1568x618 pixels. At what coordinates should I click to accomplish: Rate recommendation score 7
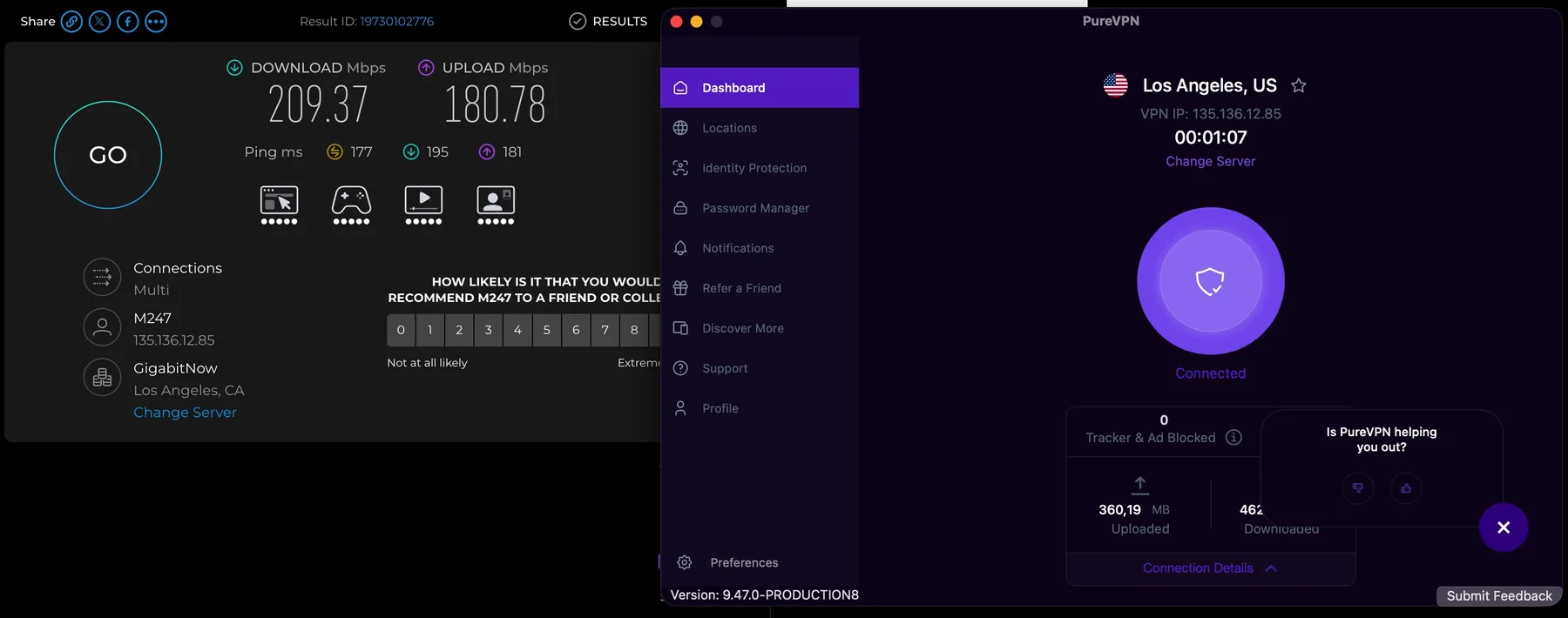pyautogui.click(x=605, y=330)
